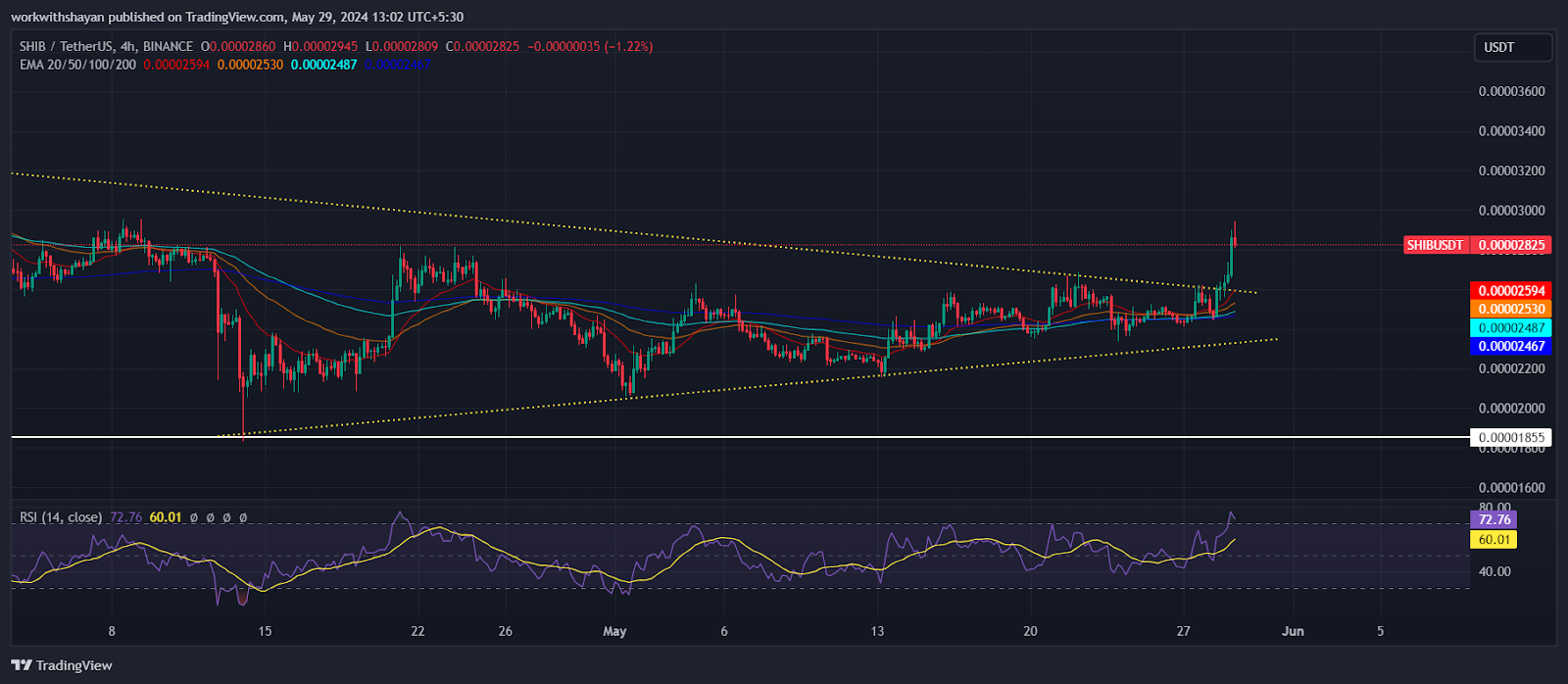Click the time axis date 22
1568x684 pixels.
[x=417, y=631]
